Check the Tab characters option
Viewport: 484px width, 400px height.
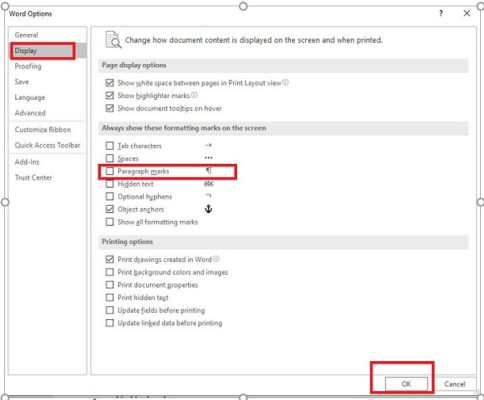110,146
